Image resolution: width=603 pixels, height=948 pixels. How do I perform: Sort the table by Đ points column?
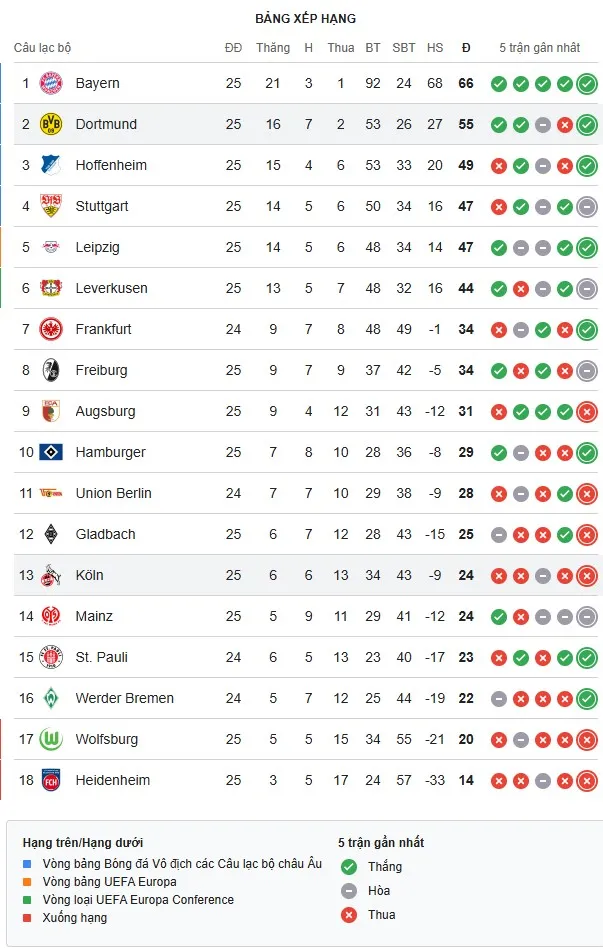pyautogui.click(x=465, y=47)
